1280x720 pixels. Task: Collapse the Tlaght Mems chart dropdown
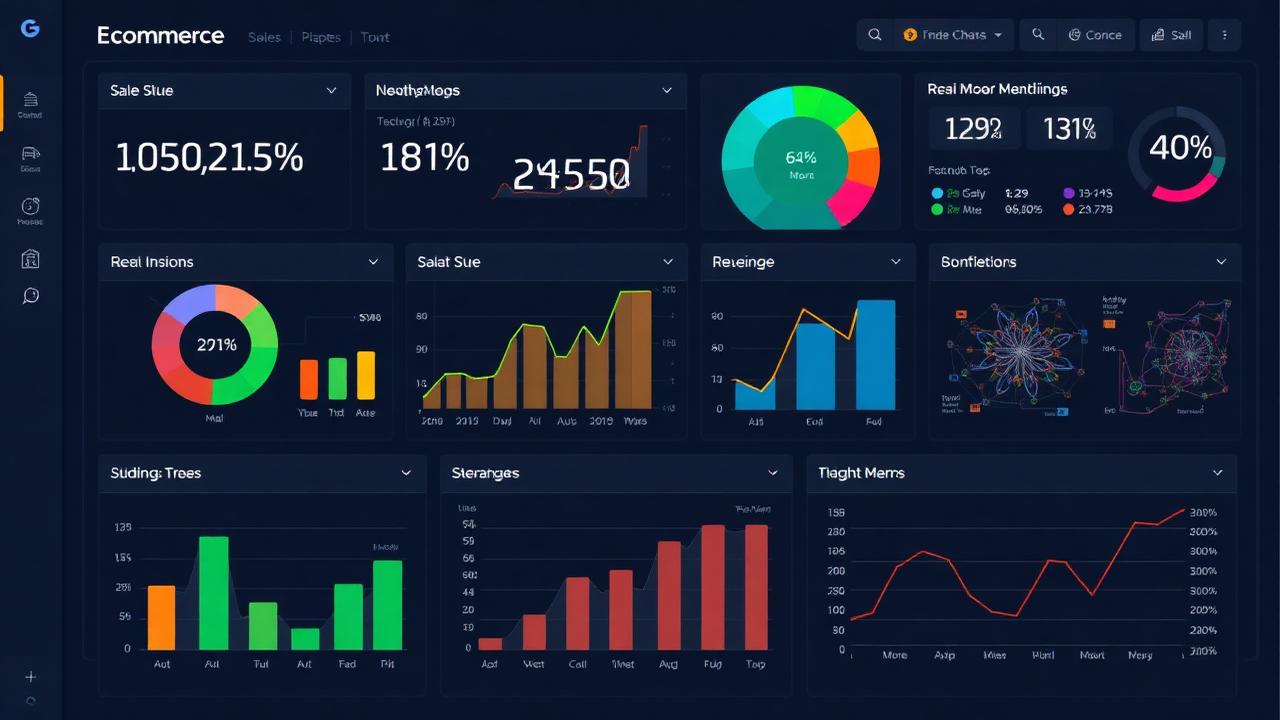point(1217,472)
